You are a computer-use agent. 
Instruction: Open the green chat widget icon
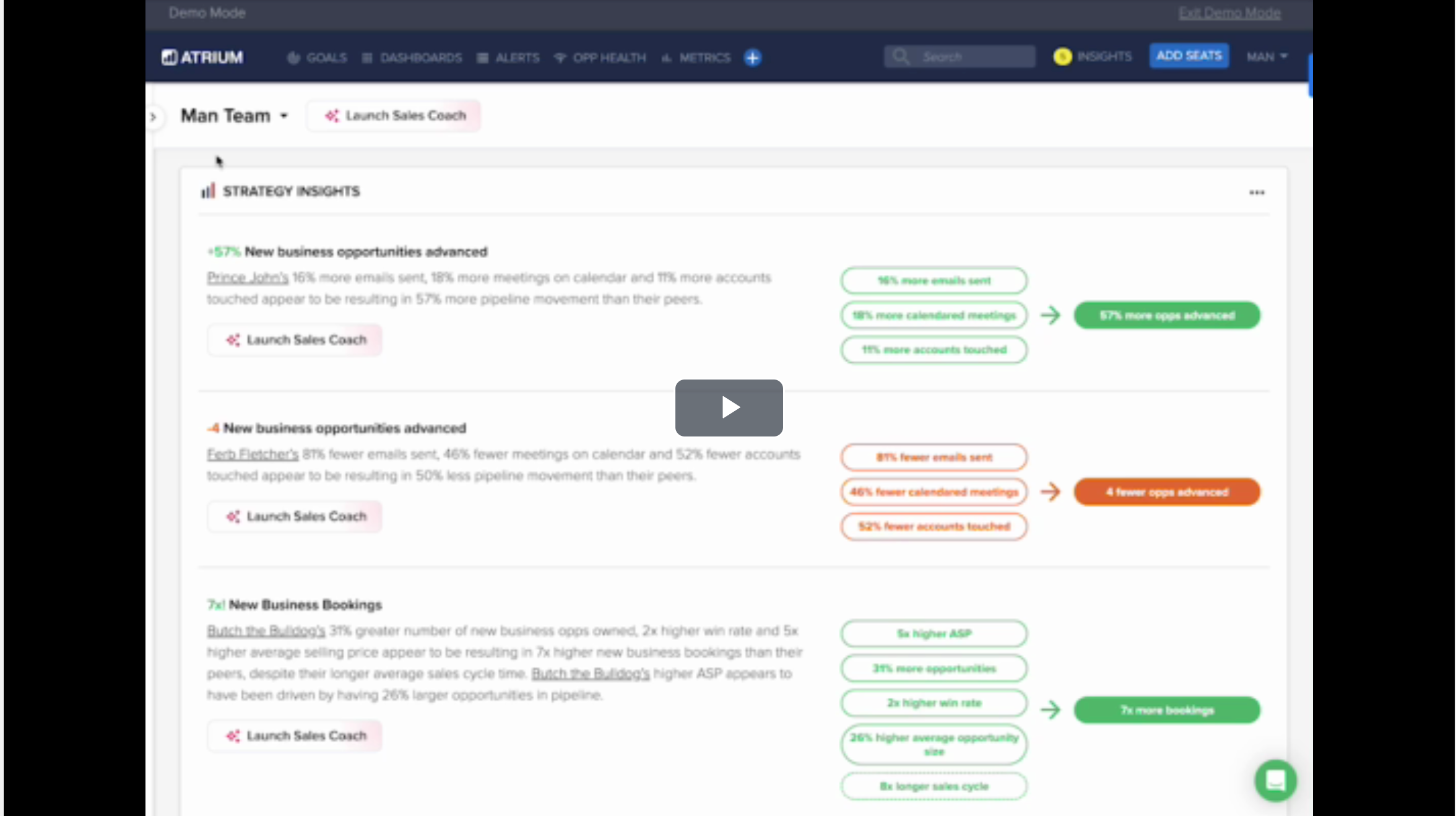pos(1275,781)
